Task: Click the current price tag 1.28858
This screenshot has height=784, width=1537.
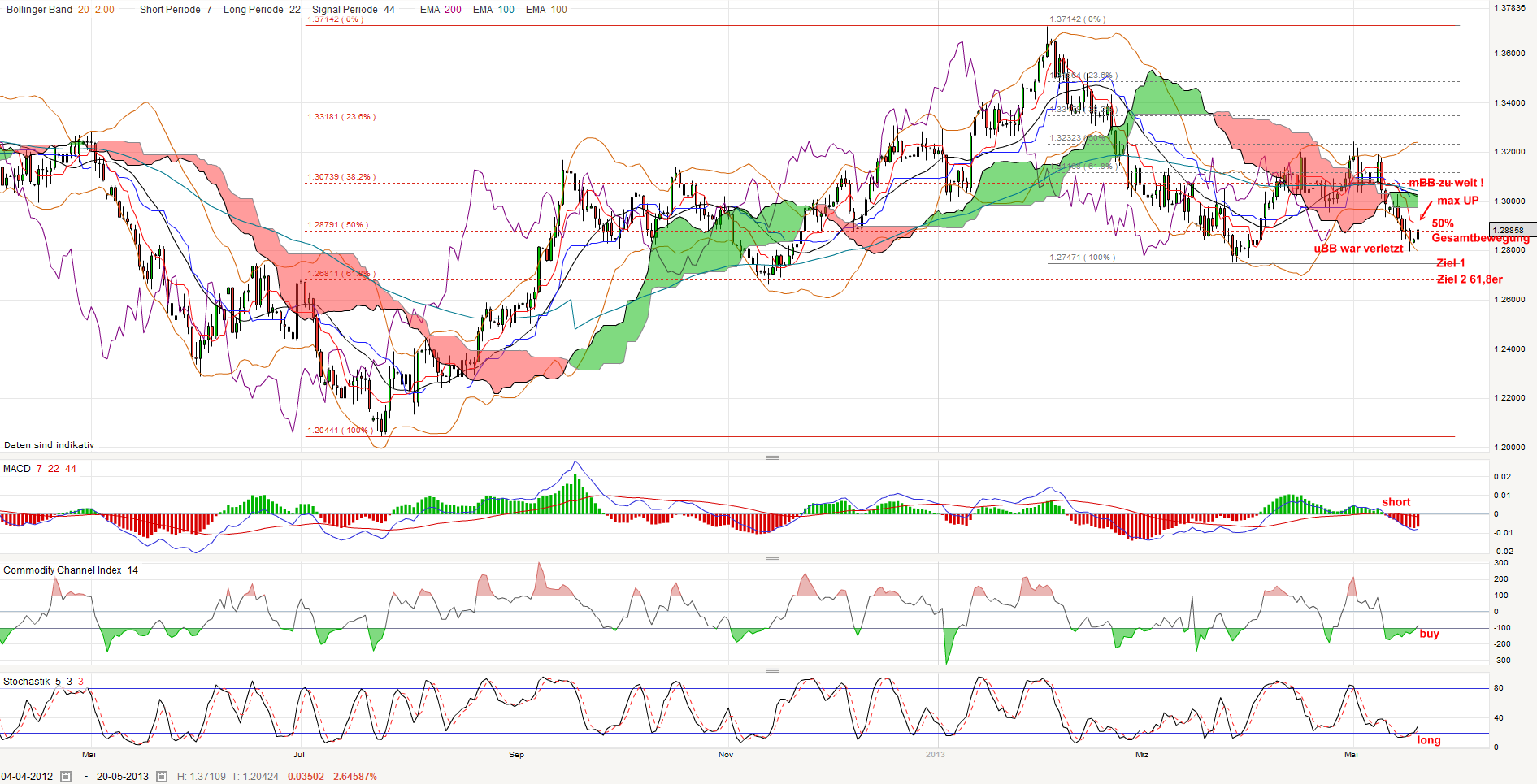Action: click(1513, 230)
